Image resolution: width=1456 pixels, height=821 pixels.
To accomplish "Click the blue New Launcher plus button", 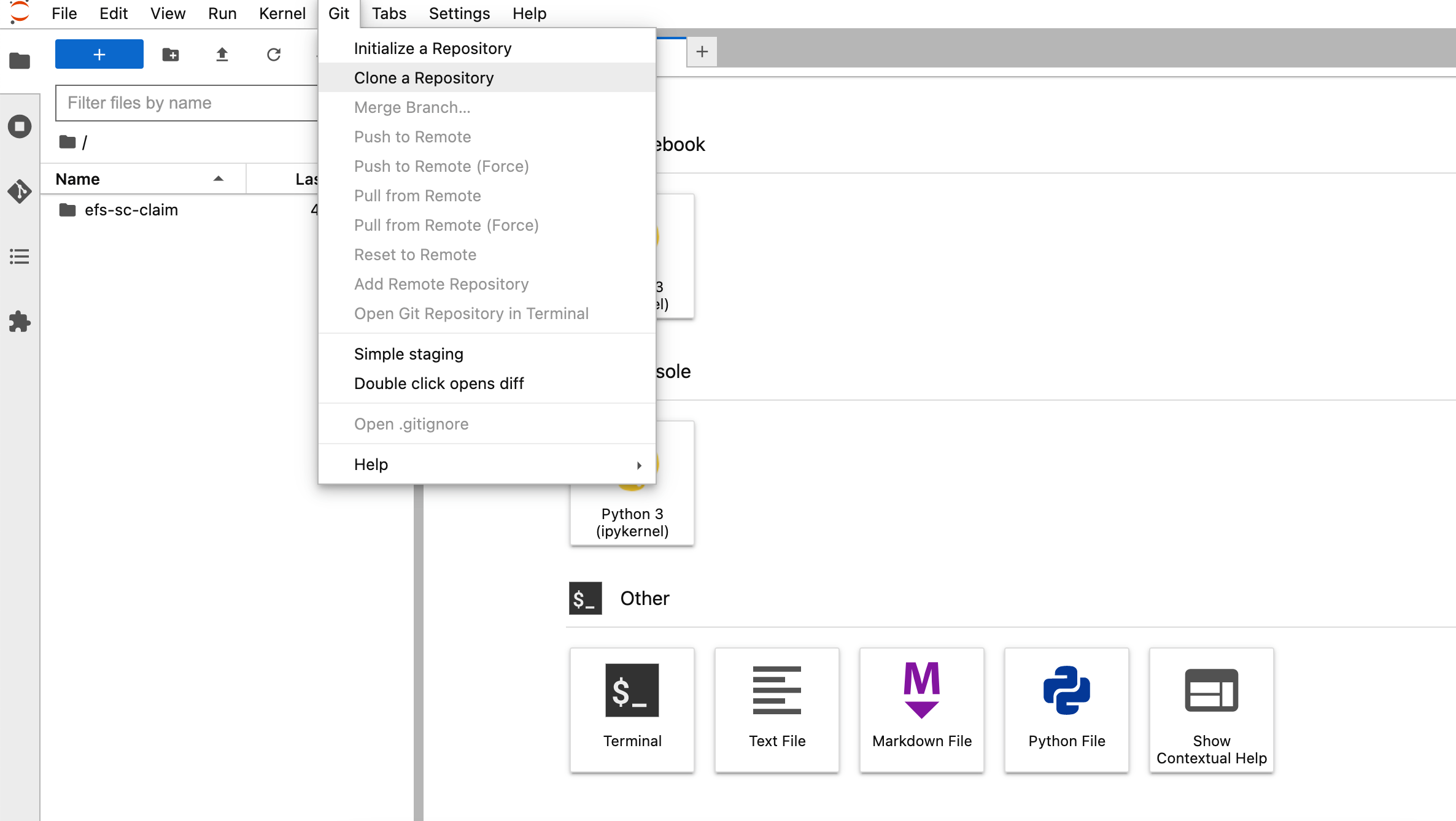I will [99, 55].
